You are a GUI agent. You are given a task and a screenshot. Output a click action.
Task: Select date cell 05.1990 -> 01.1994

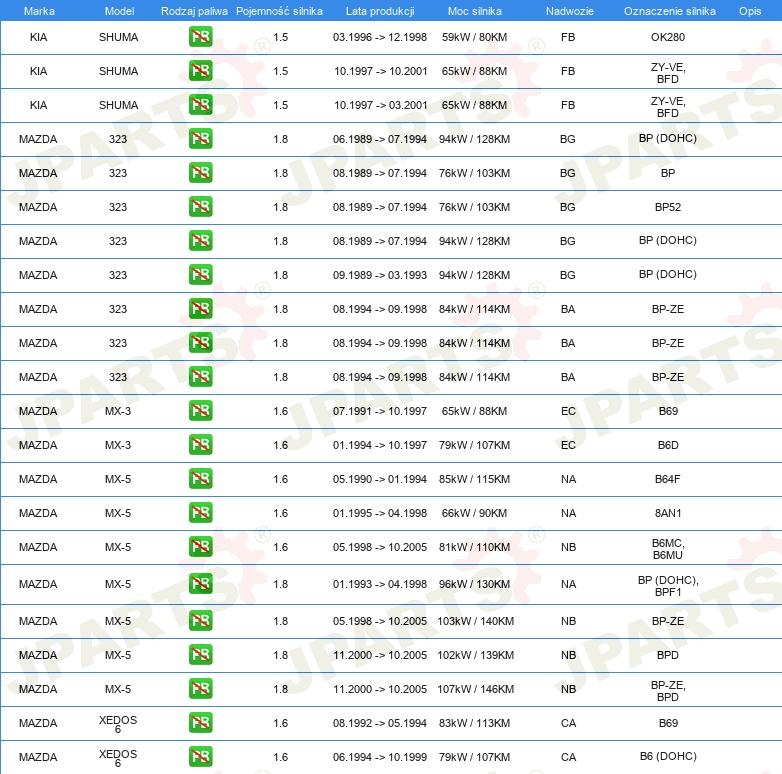tap(380, 479)
